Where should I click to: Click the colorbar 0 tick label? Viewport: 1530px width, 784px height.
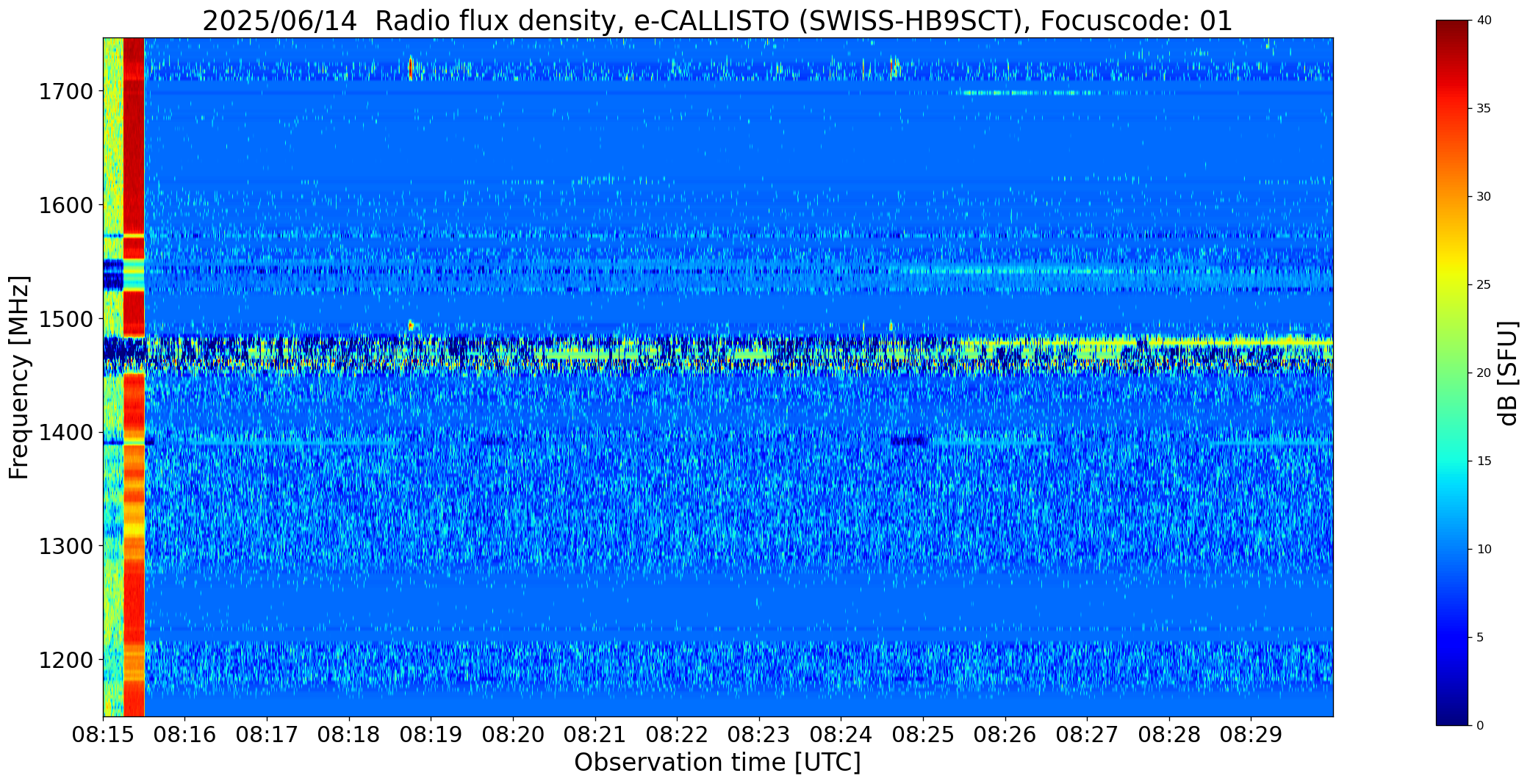point(1480,726)
